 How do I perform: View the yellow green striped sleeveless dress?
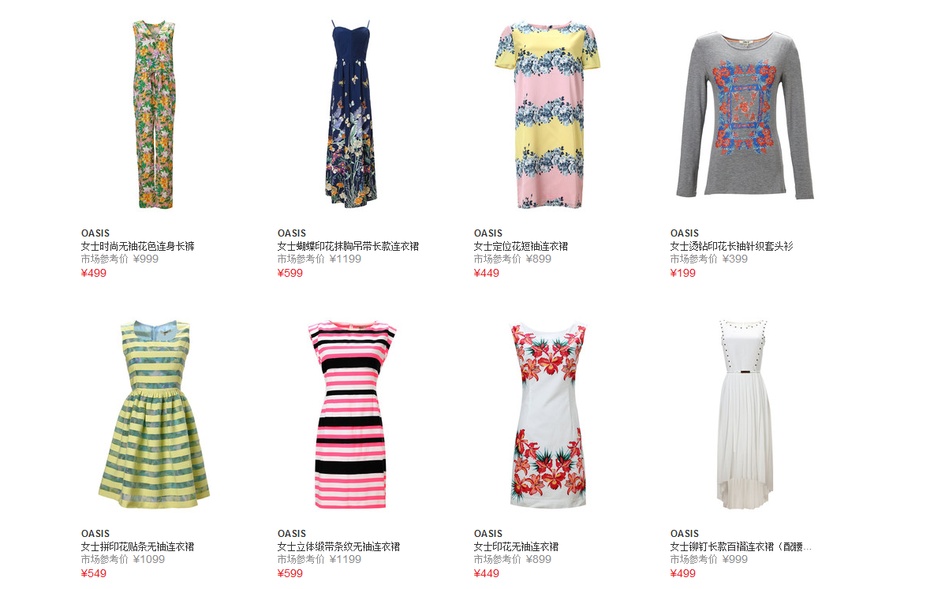tap(154, 415)
